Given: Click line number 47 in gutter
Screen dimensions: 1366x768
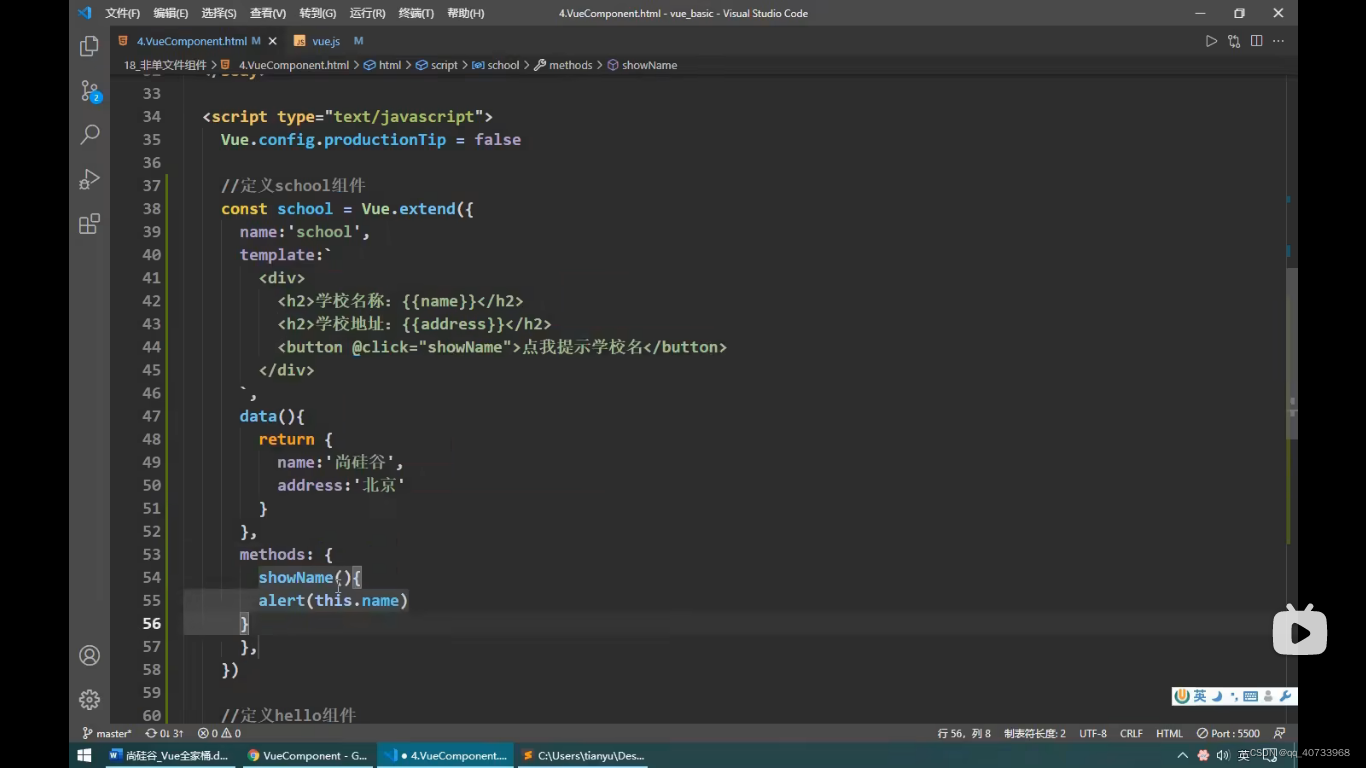Looking at the screenshot, I should [x=151, y=416].
